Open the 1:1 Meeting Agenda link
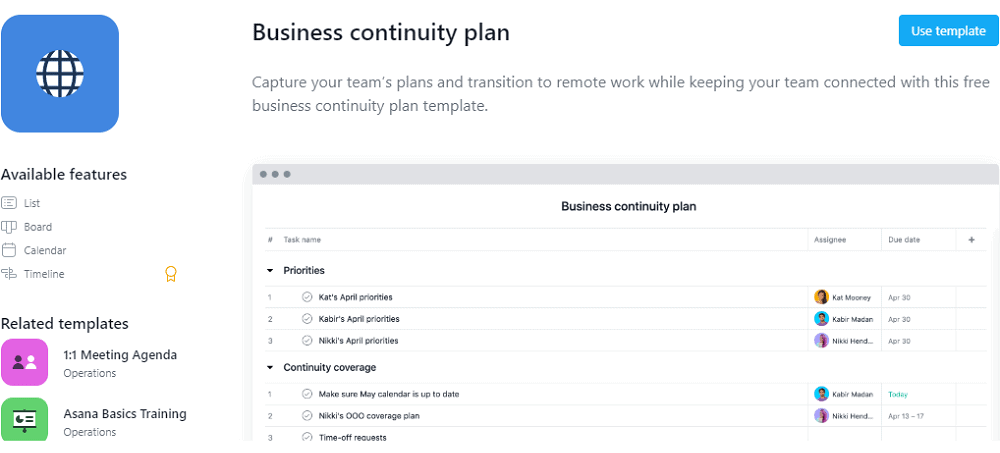The height and width of the screenshot is (453, 1000). click(x=120, y=354)
